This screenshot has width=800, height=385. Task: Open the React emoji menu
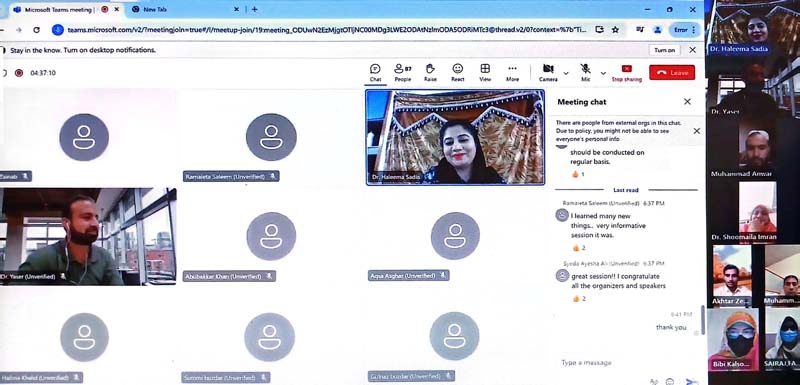pos(458,73)
